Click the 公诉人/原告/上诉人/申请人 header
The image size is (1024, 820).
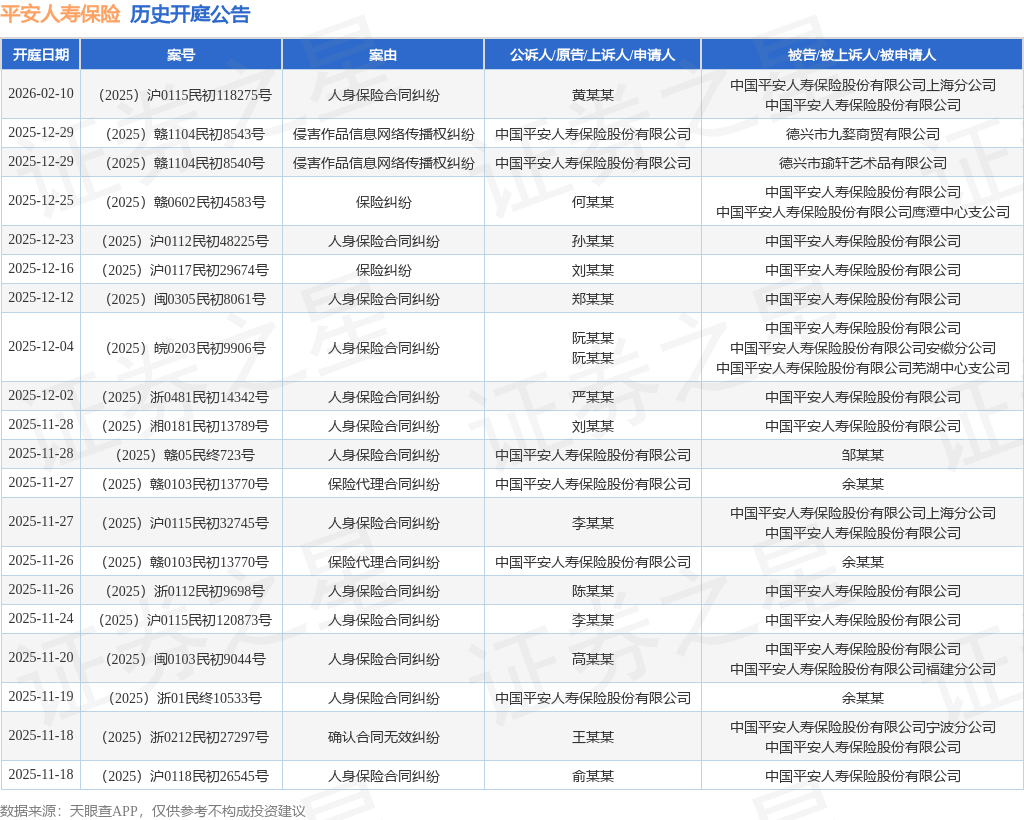coord(592,55)
